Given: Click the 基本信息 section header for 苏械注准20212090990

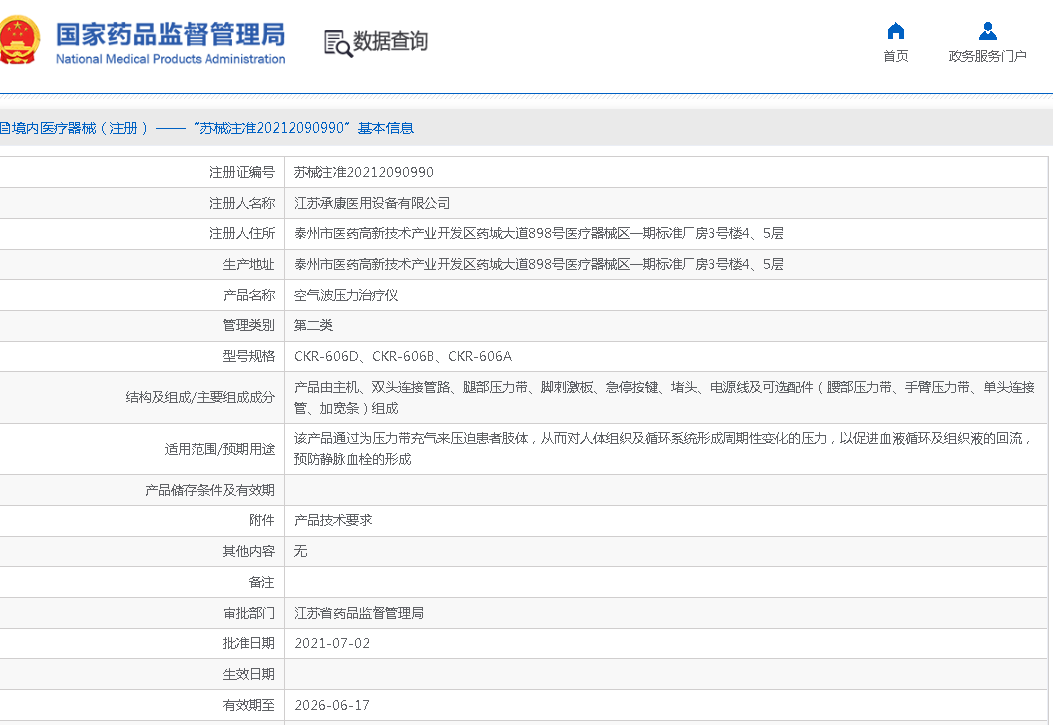Looking at the screenshot, I should tap(206, 128).
